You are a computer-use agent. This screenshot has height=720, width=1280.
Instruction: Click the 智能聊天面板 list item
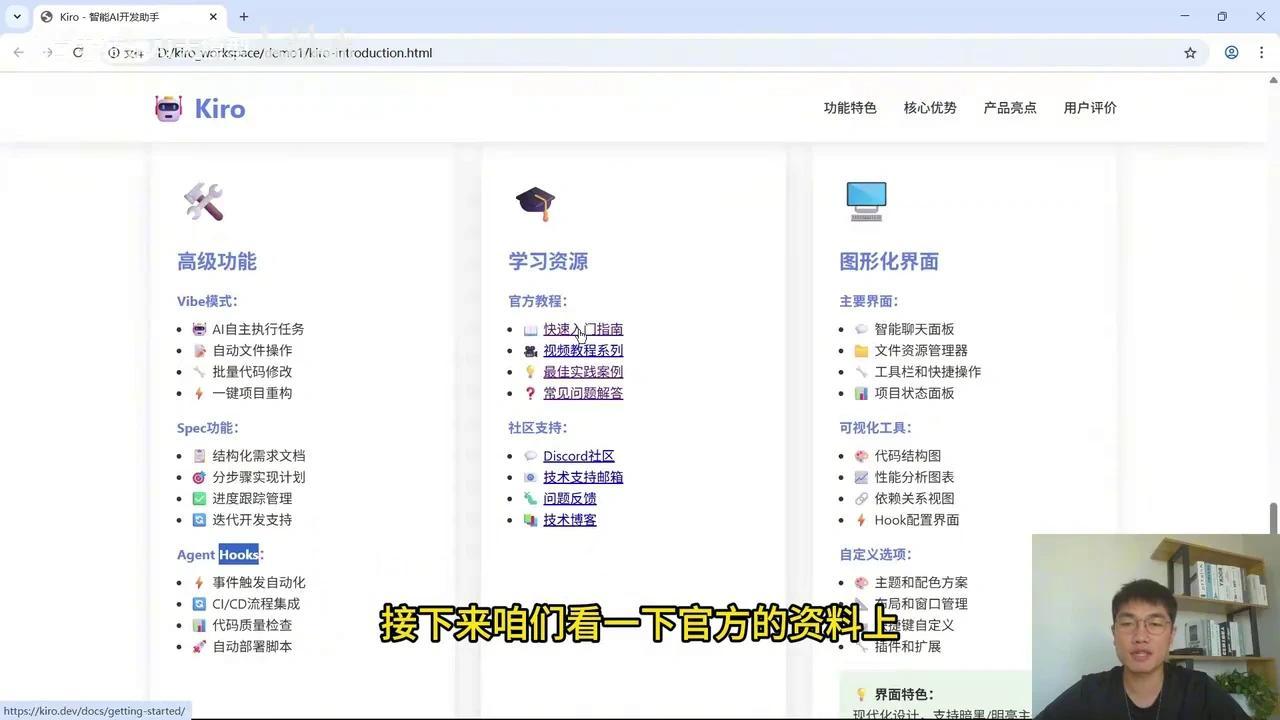click(914, 329)
